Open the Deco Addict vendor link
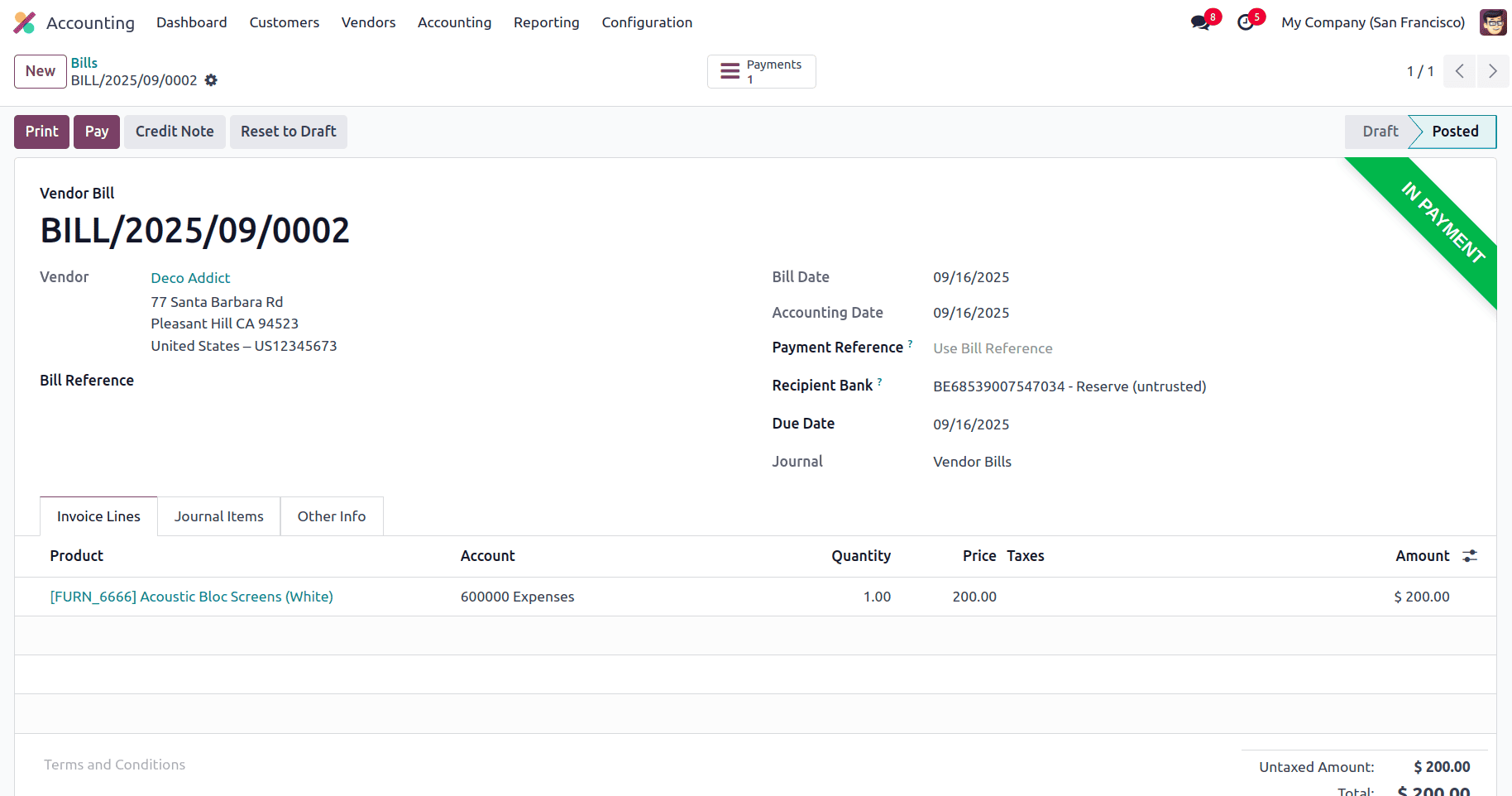Screen dimensions: 1512x796 (x=189, y=277)
